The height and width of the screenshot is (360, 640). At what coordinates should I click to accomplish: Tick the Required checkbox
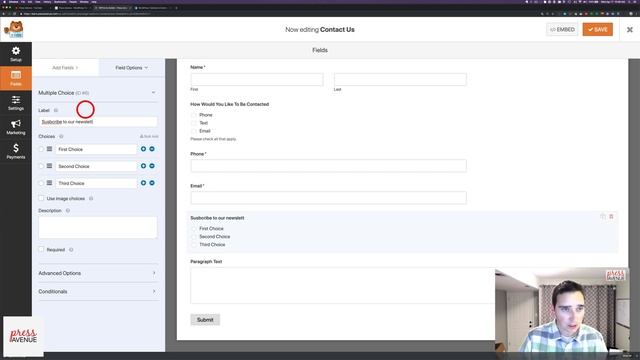41,249
